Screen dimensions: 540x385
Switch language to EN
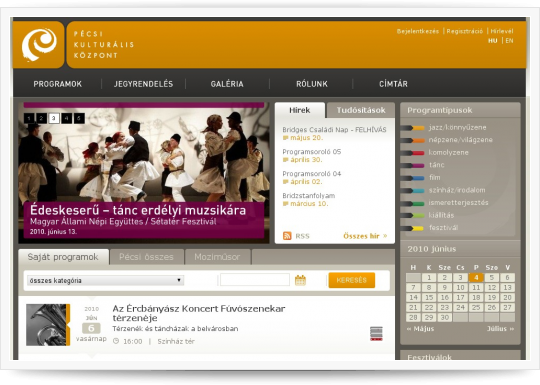(x=509, y=41)
